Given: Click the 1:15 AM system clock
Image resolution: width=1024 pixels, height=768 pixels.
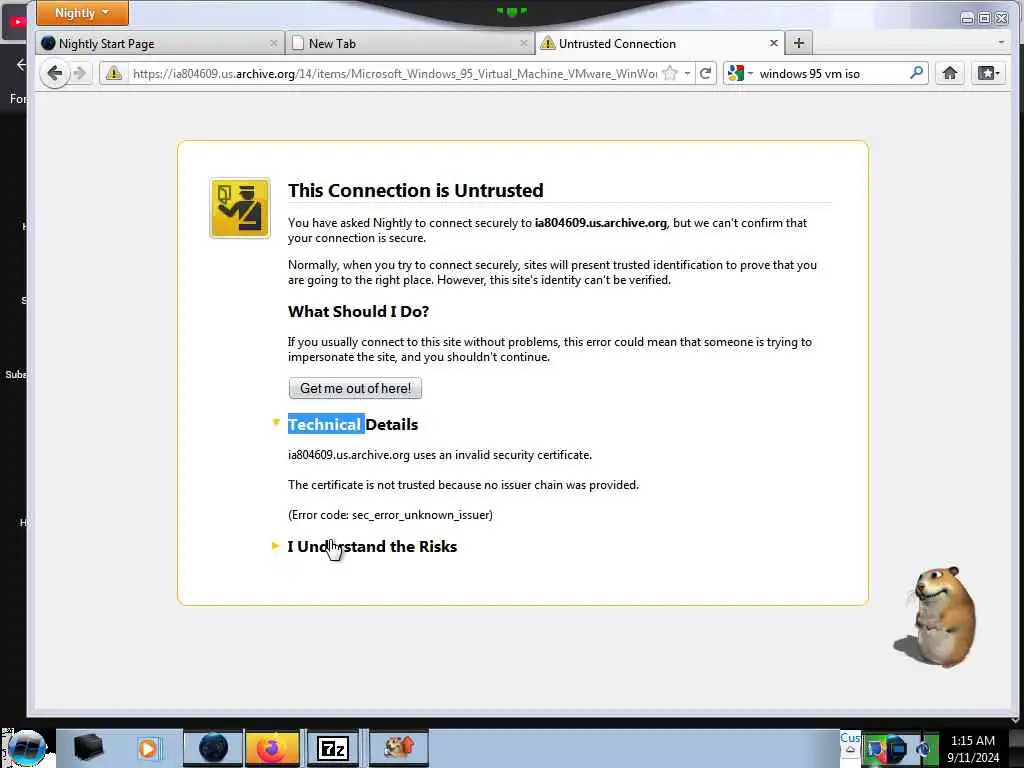Looking at the screenshot, I should [x=973, y=741].
